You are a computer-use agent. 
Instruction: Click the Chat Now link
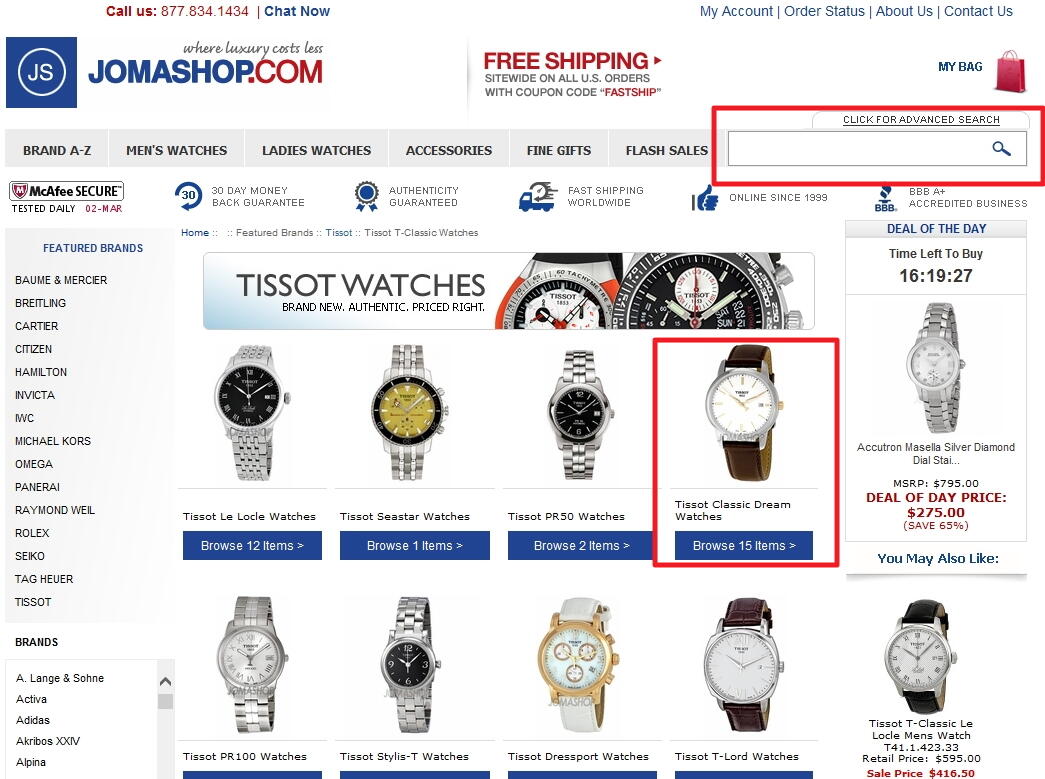click(x=297, y=11)
